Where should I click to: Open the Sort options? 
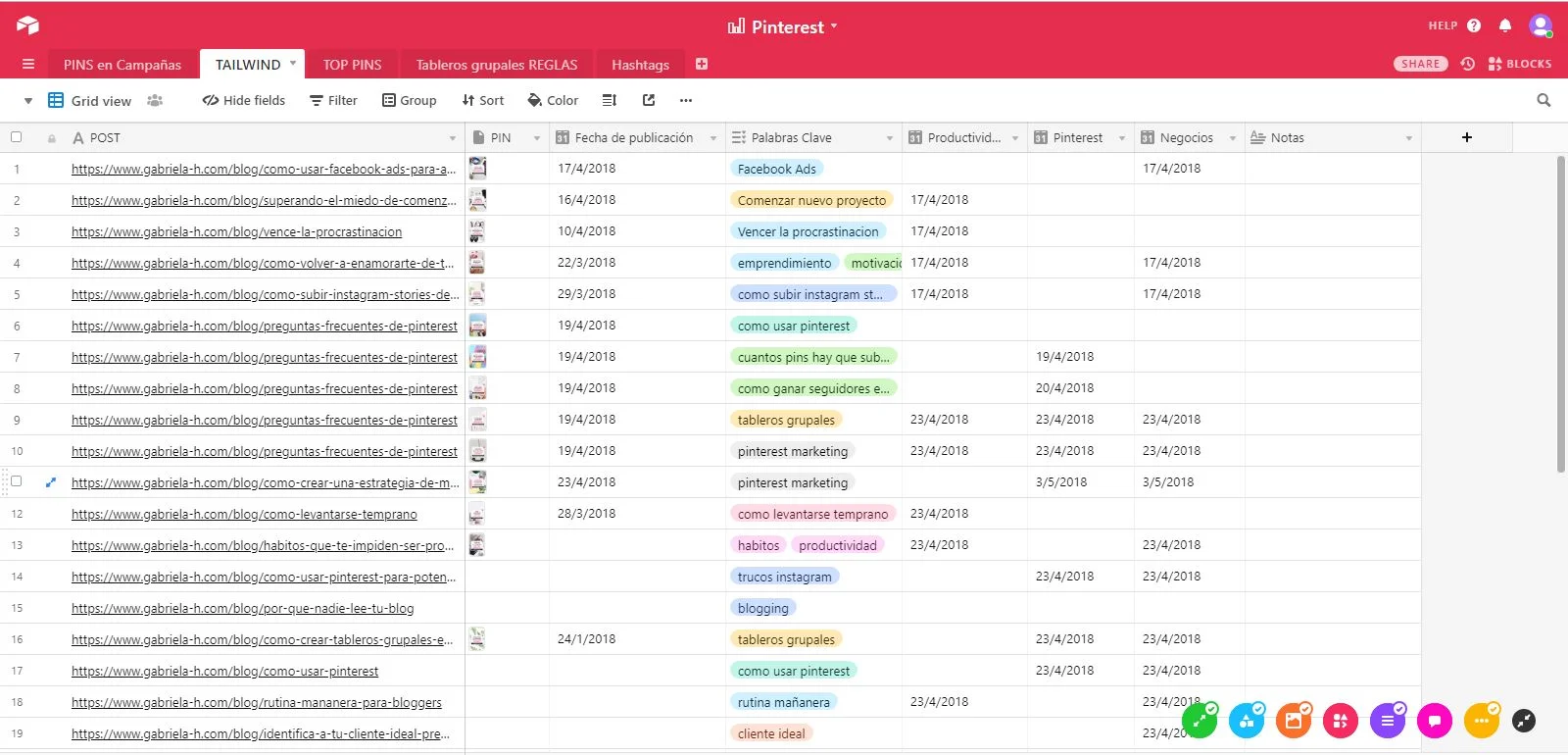coord(483,100)
